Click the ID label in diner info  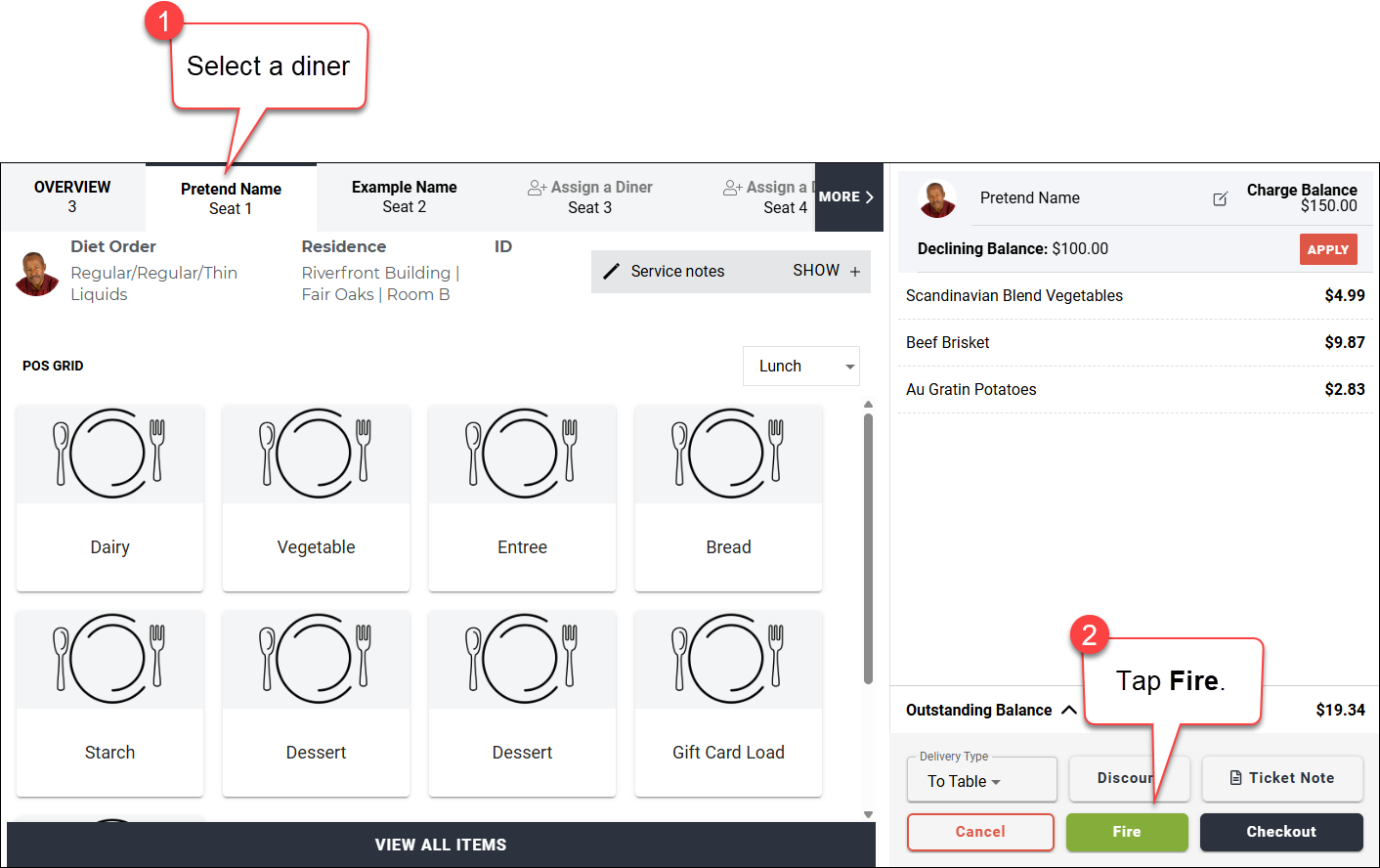[x=503, y=246]
